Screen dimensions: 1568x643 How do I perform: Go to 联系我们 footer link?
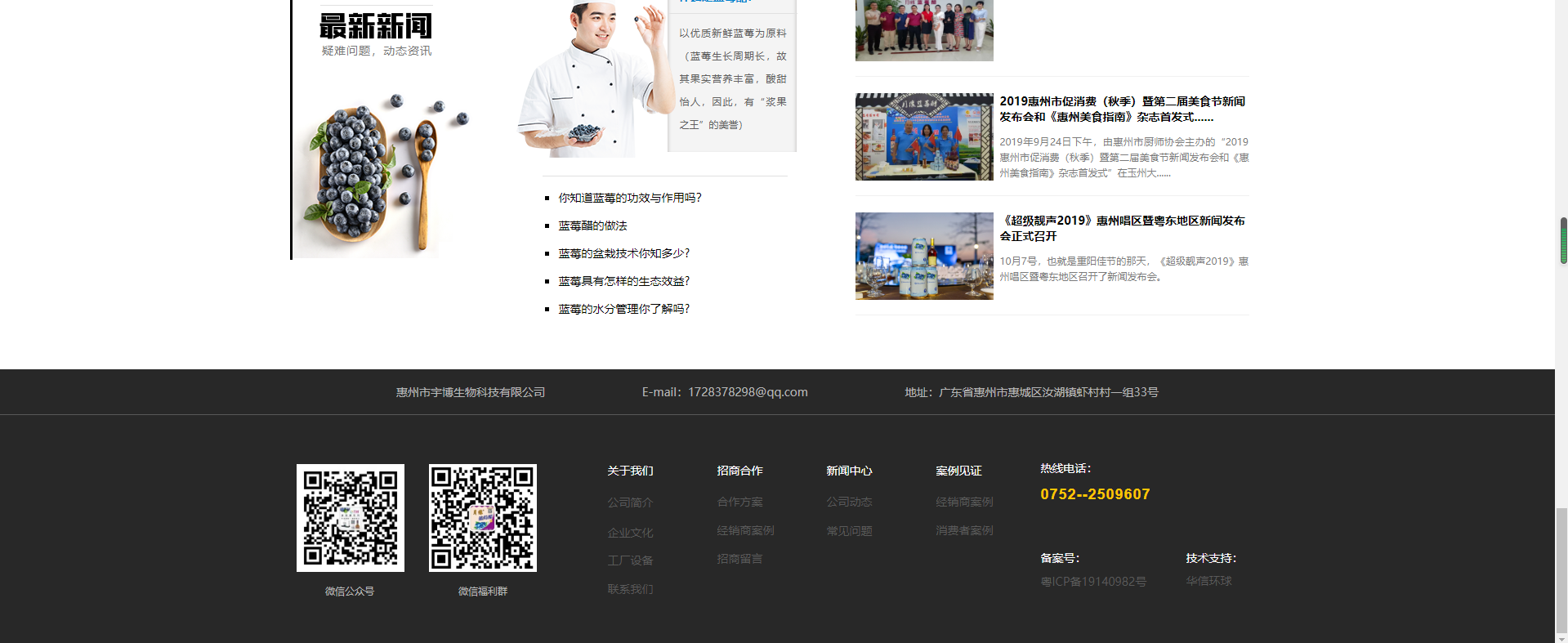click(x=630, y=589)
